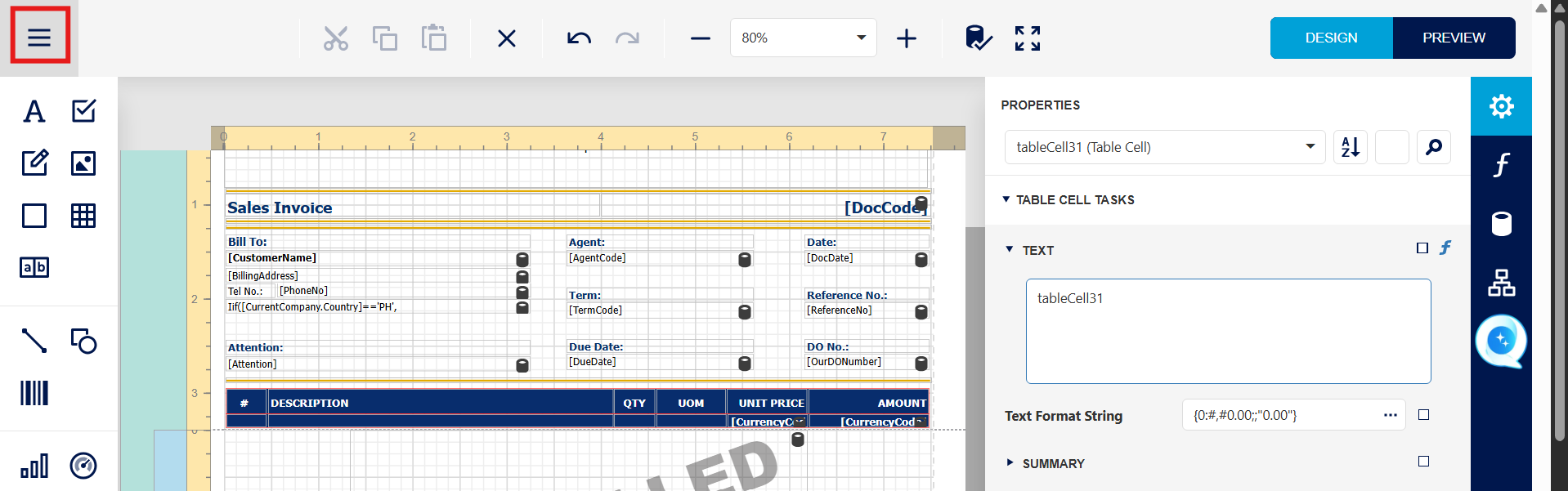
Task: Sort properties alphabetically A-Z
Action: click(x=1351, y=147)
